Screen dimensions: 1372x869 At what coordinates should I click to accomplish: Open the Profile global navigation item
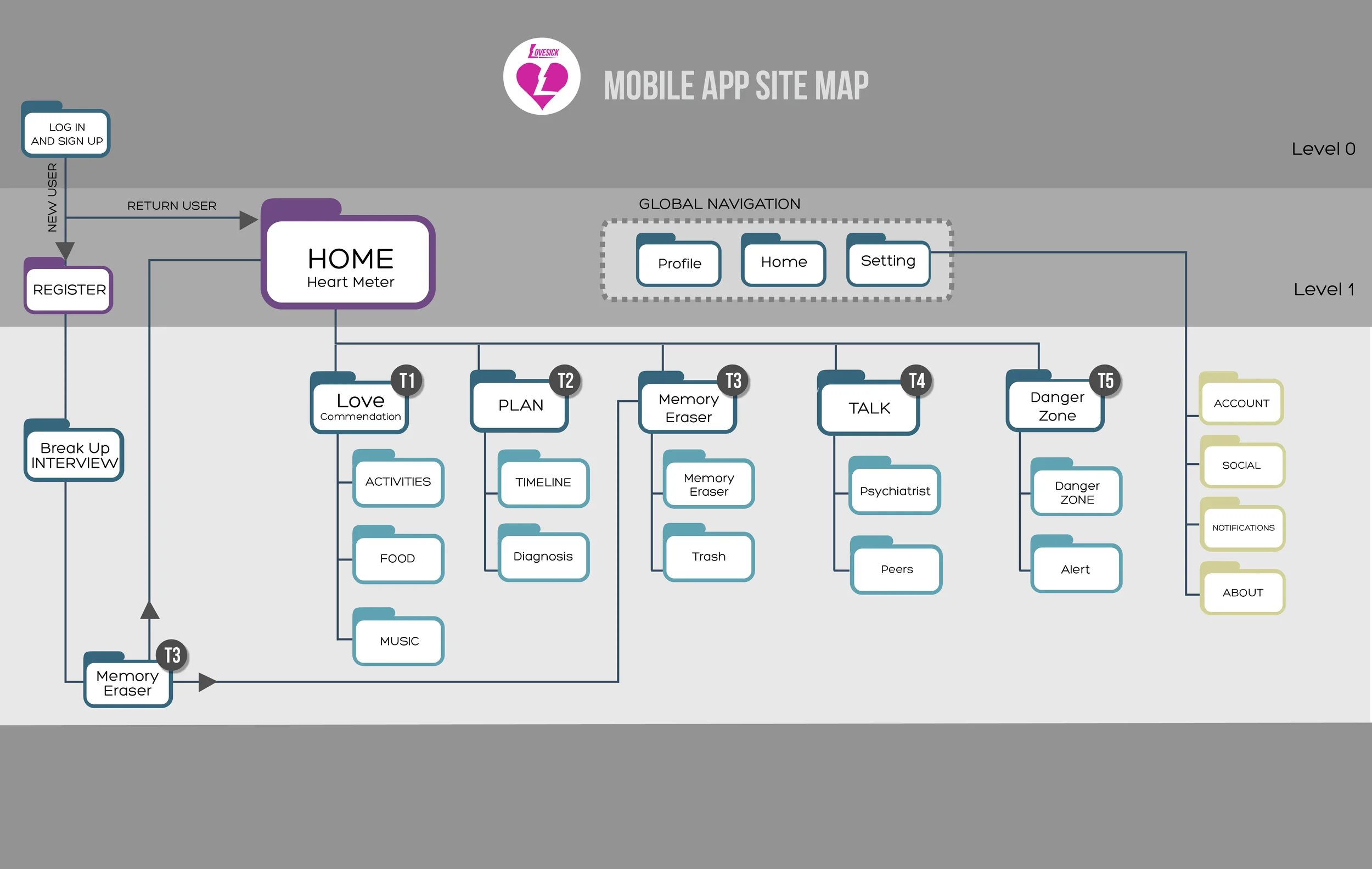click(x=679, y=263)
